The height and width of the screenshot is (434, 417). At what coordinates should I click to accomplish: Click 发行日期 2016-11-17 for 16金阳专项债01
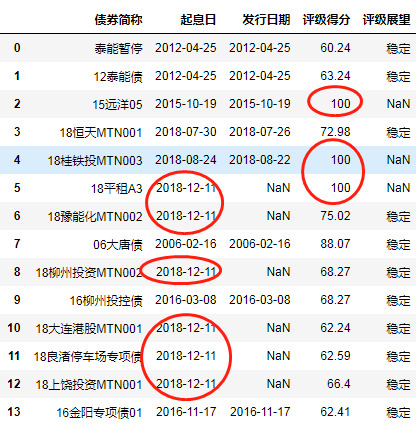tap(260, 412)
